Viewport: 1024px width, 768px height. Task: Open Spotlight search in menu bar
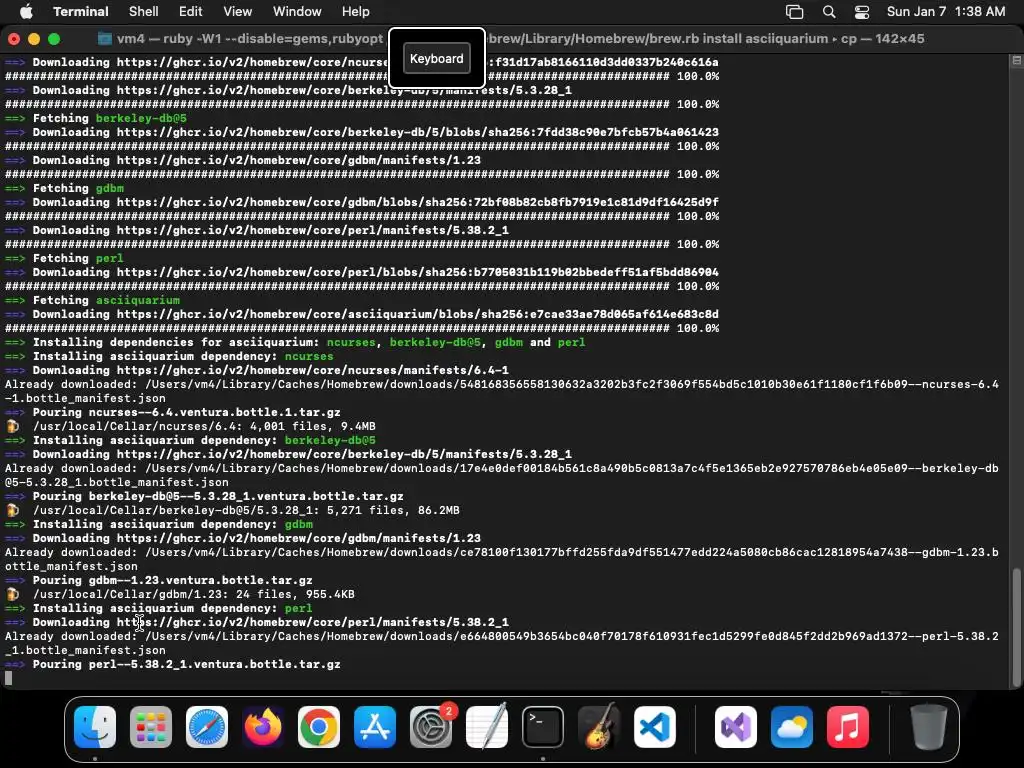[x=829, y=11]
